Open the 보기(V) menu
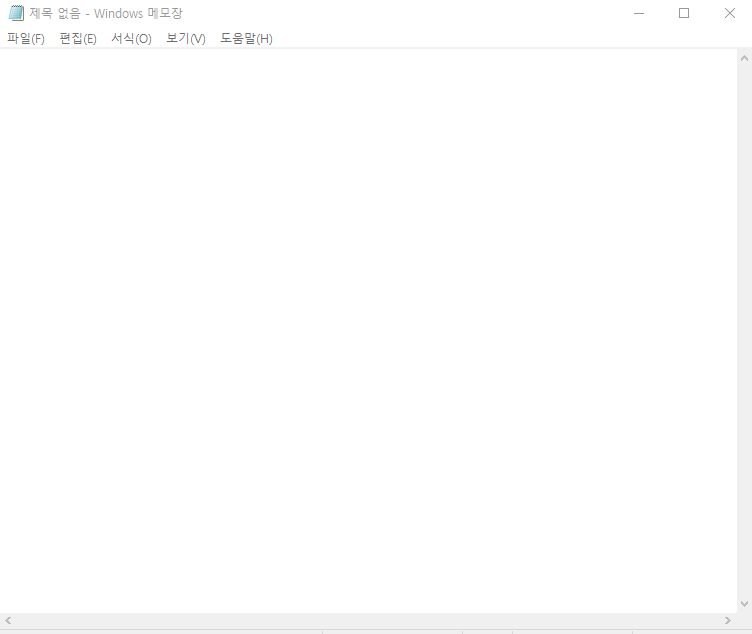 [x=186, y=38]
